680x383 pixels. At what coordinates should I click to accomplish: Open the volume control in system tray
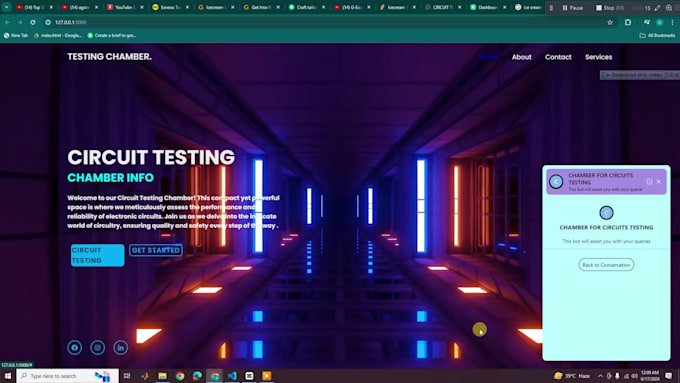pos(634,376)
